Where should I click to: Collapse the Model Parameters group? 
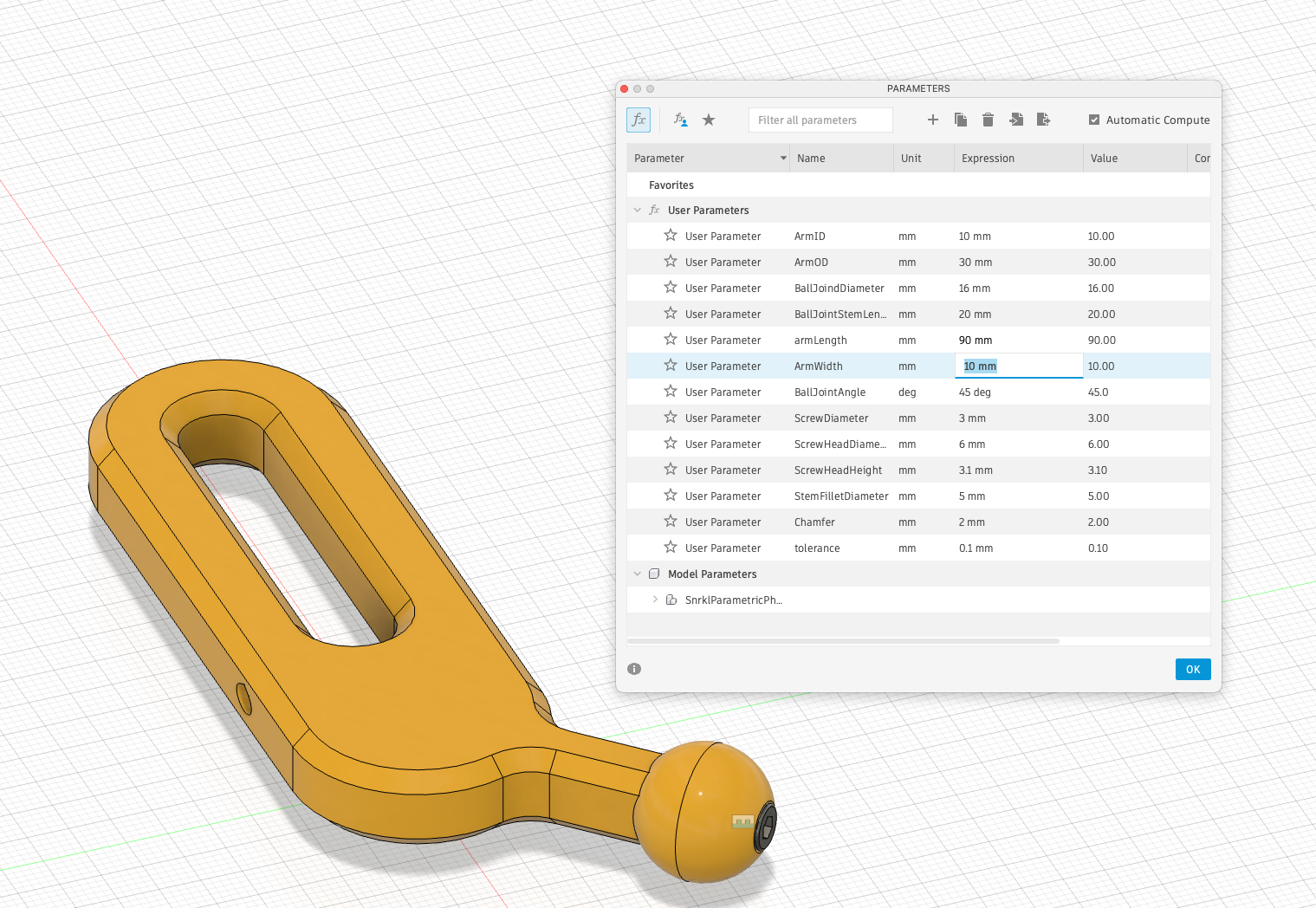[x=638, y=574]
